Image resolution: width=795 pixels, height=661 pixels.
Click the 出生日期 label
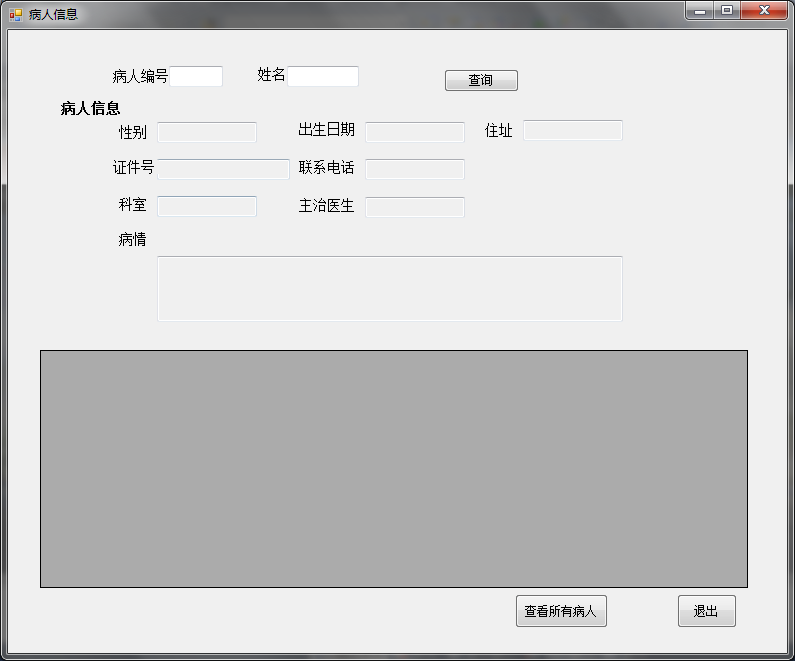pos(327,130)
